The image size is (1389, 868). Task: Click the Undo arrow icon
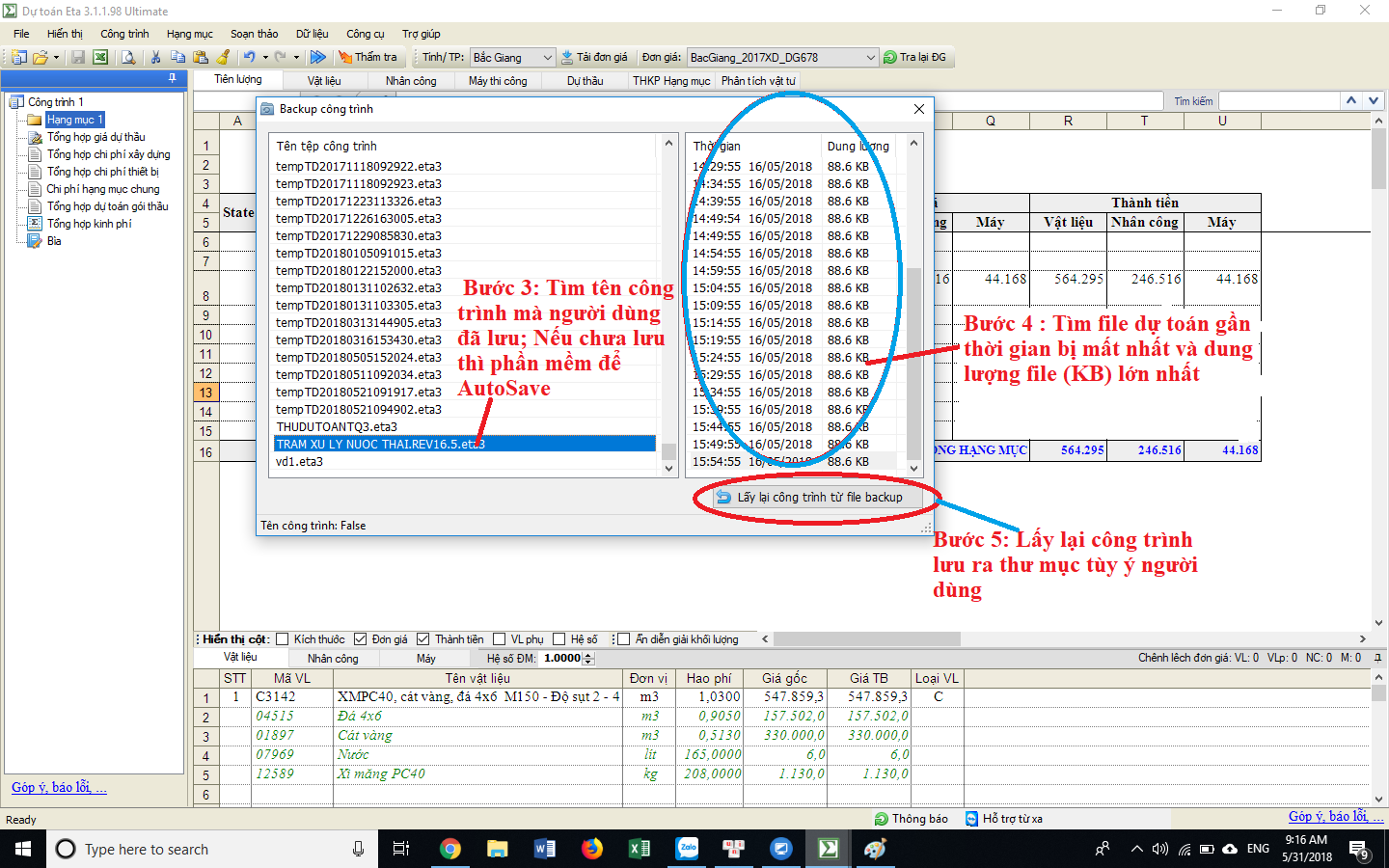(x=249, y=58)
